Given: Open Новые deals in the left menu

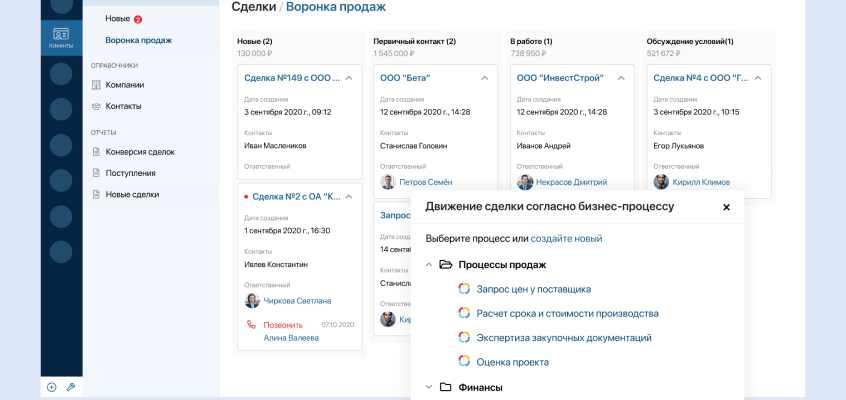Looking at the screenshot, I should pos(117,19).
